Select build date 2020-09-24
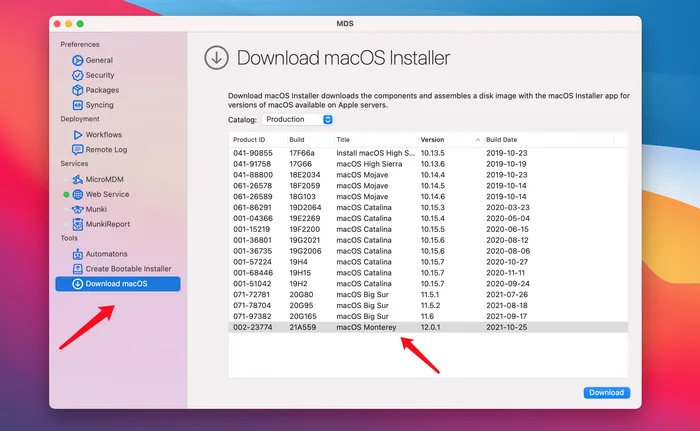The width and height of the screenshot is (700, 431). point(507,284)
